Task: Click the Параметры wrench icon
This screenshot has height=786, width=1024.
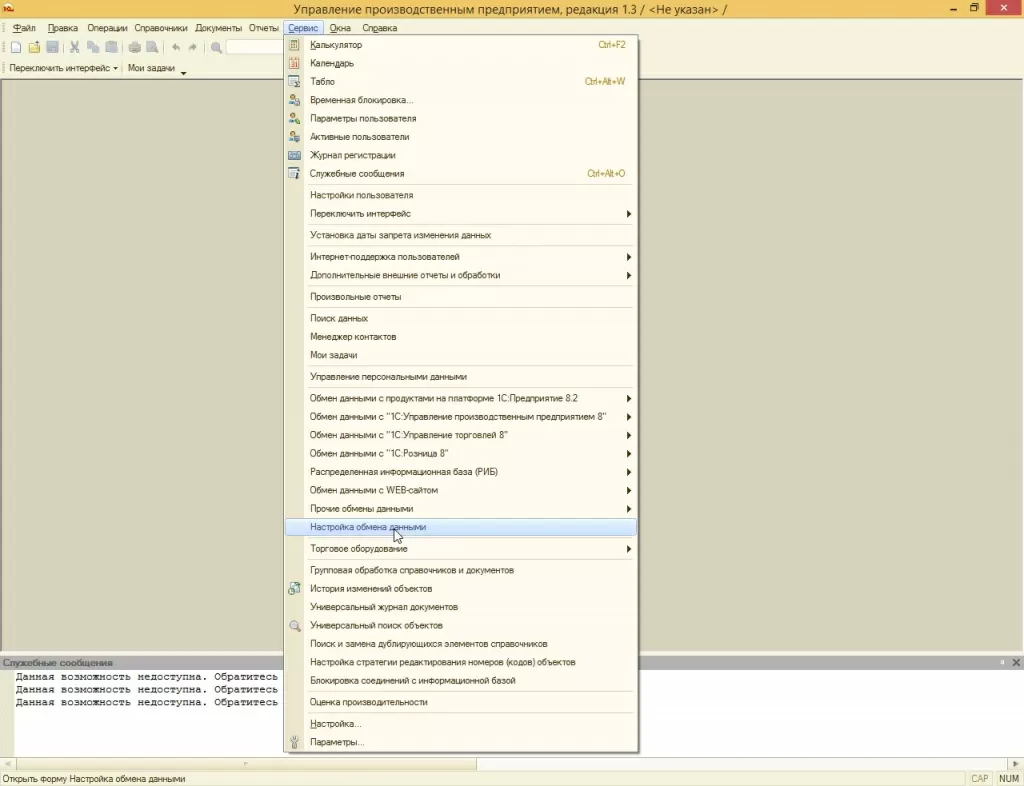Action: (294, 742)
